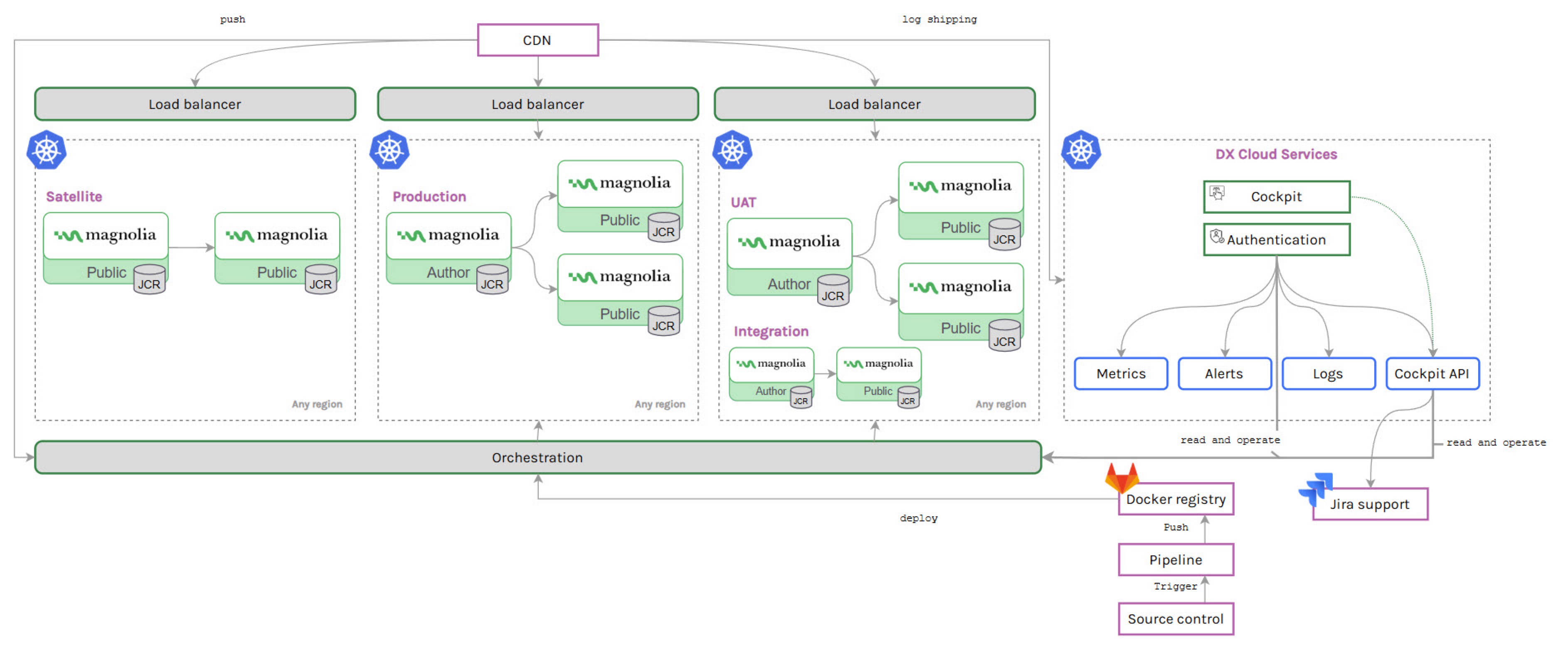The image size is (1568, 651).
Task: Click 'Any region' in the UAT cluster
Action: coord(1001,404)
